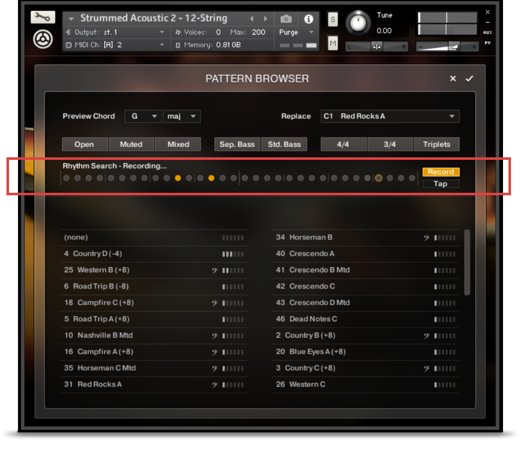Select pattern 40 Crescendo A
This screenshot has height=458, width=520.
366,254
